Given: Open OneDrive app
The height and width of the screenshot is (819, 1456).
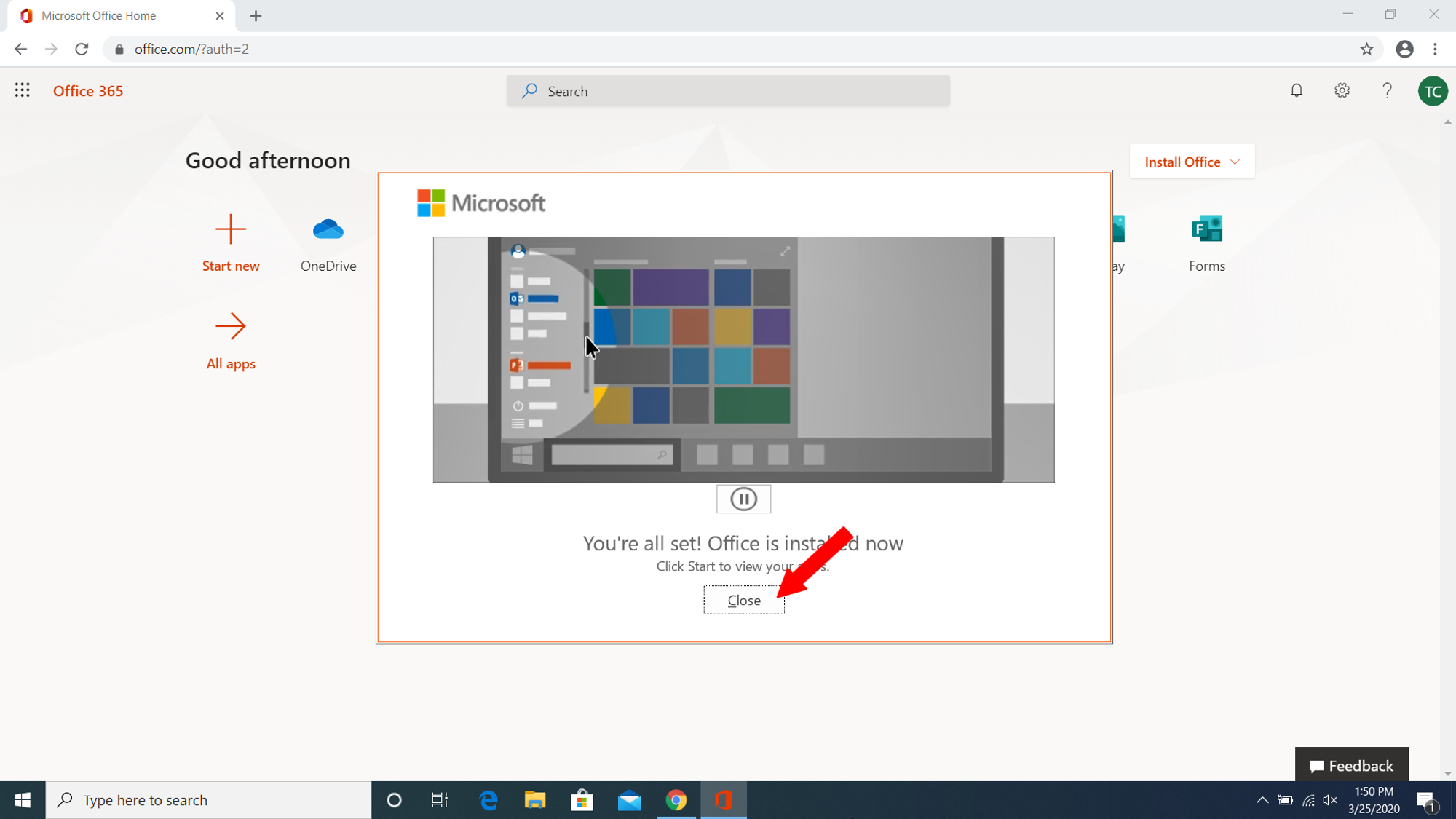Looking at the screenshot, I should click(x=328, y=230).
